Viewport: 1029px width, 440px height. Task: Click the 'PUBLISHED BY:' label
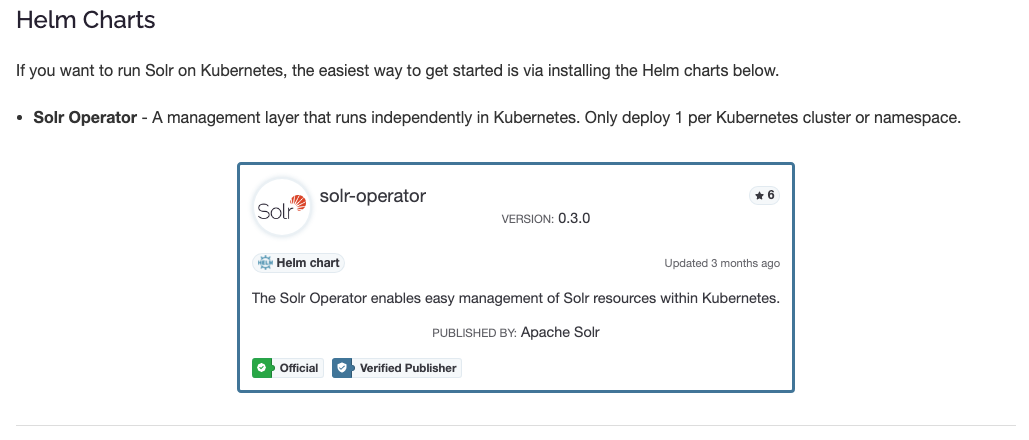tap(474, 333)
